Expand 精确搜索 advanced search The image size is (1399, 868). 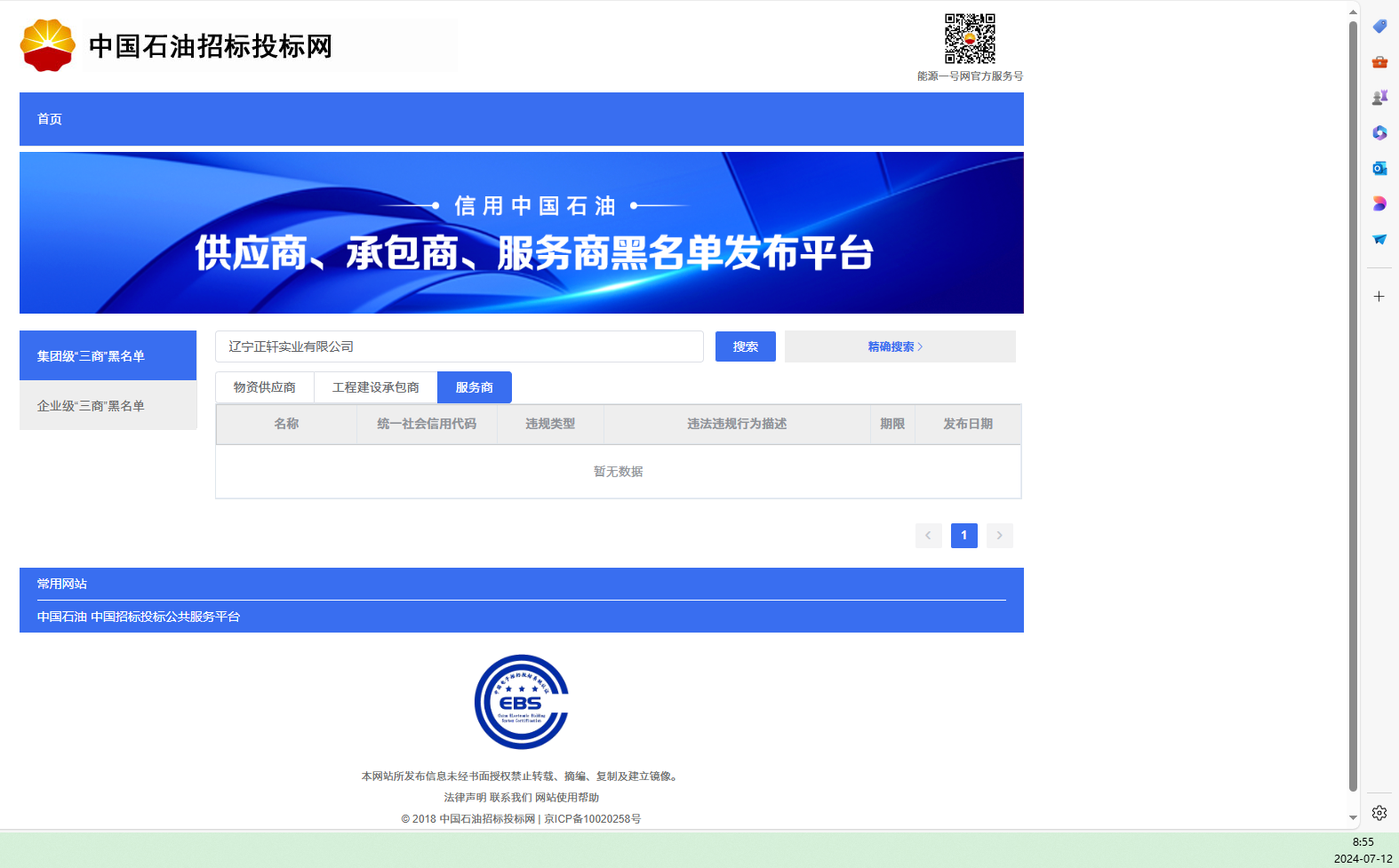point(900,346)
